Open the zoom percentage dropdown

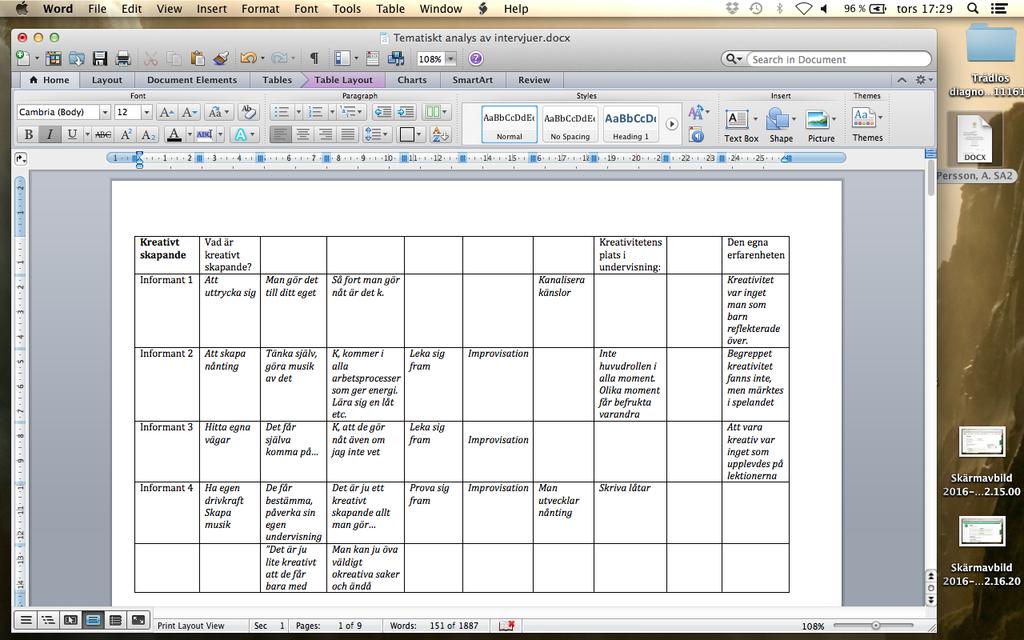[x=451, y=59]
